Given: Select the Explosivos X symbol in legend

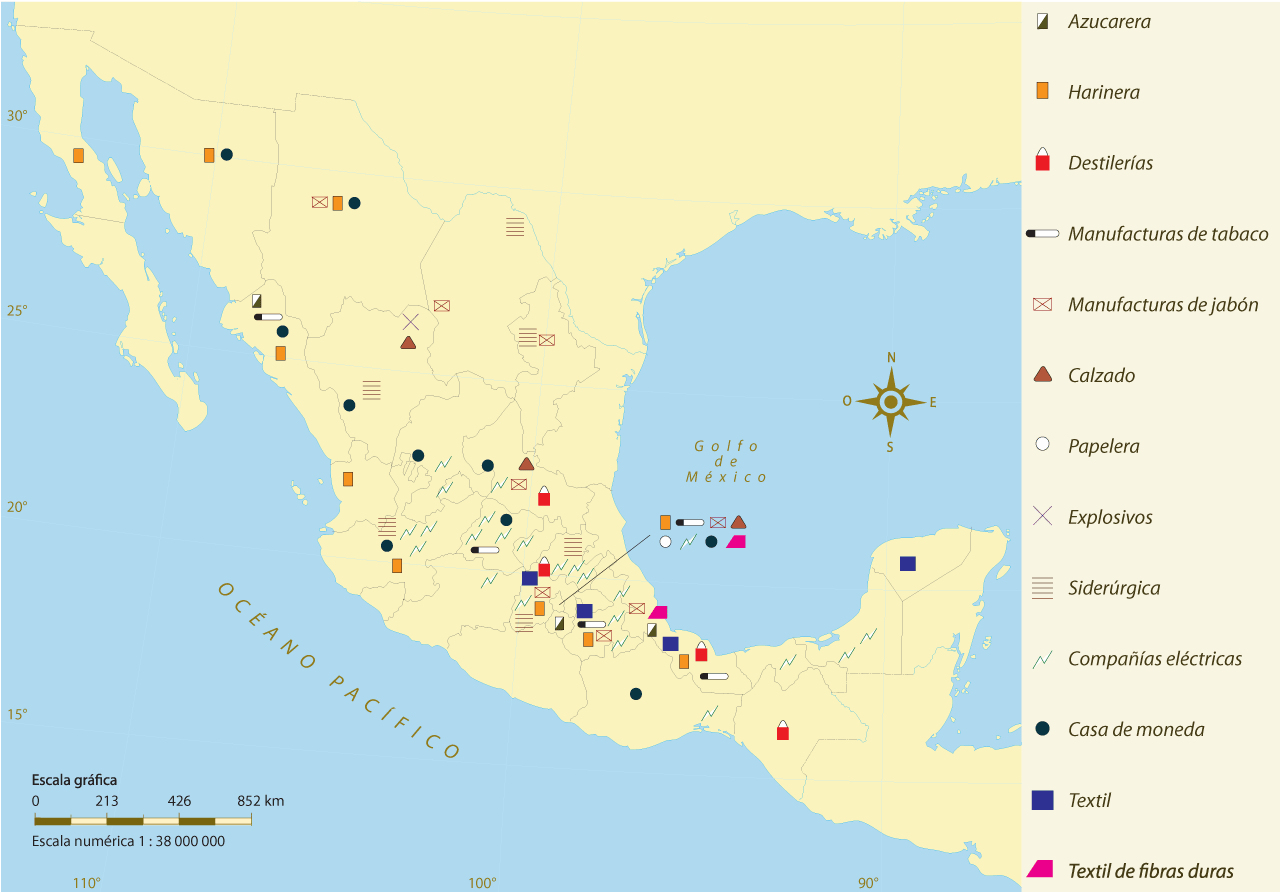Looking at the screenshot, I should [x=1042, y=517].
